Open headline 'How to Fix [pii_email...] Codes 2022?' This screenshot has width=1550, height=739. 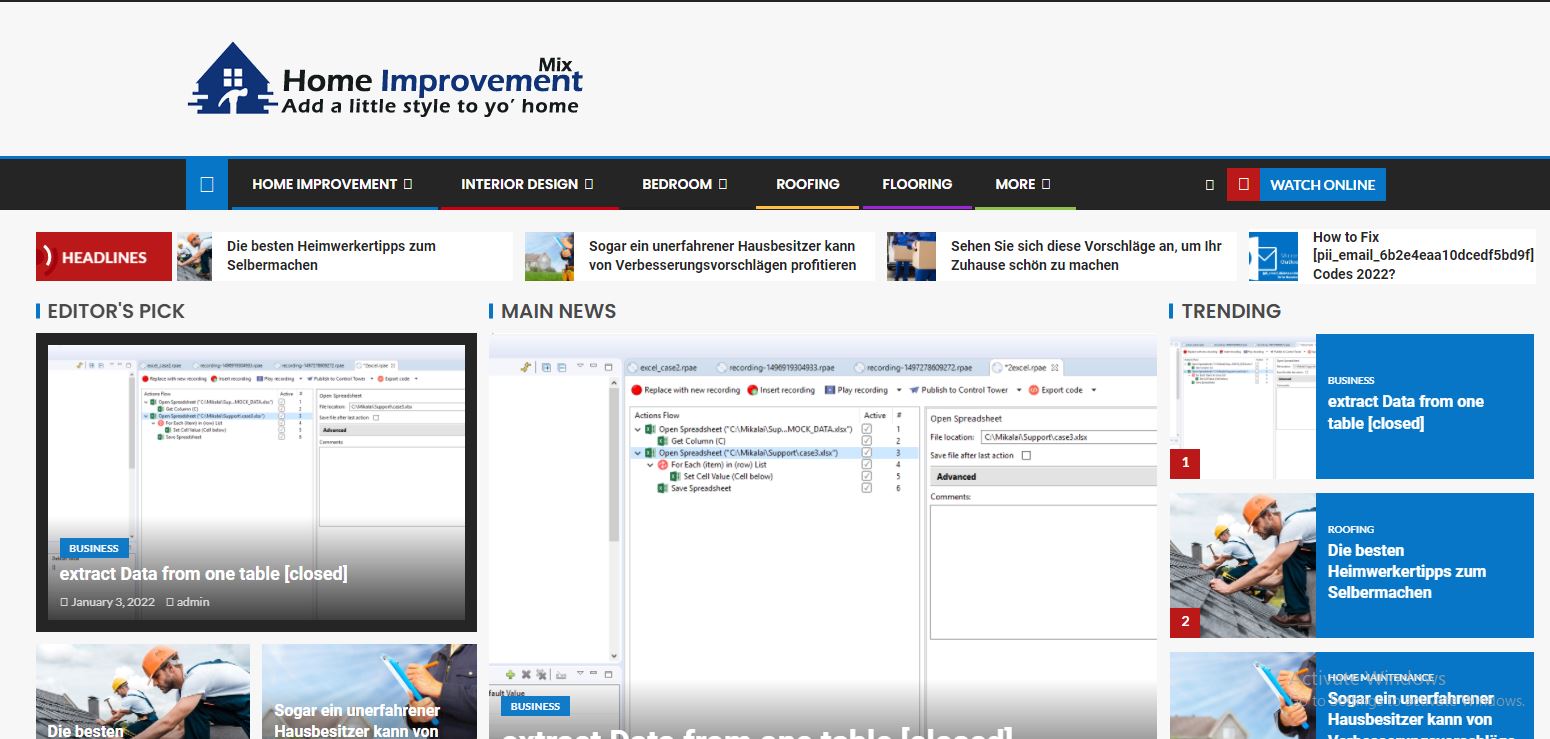(1423, 255)
